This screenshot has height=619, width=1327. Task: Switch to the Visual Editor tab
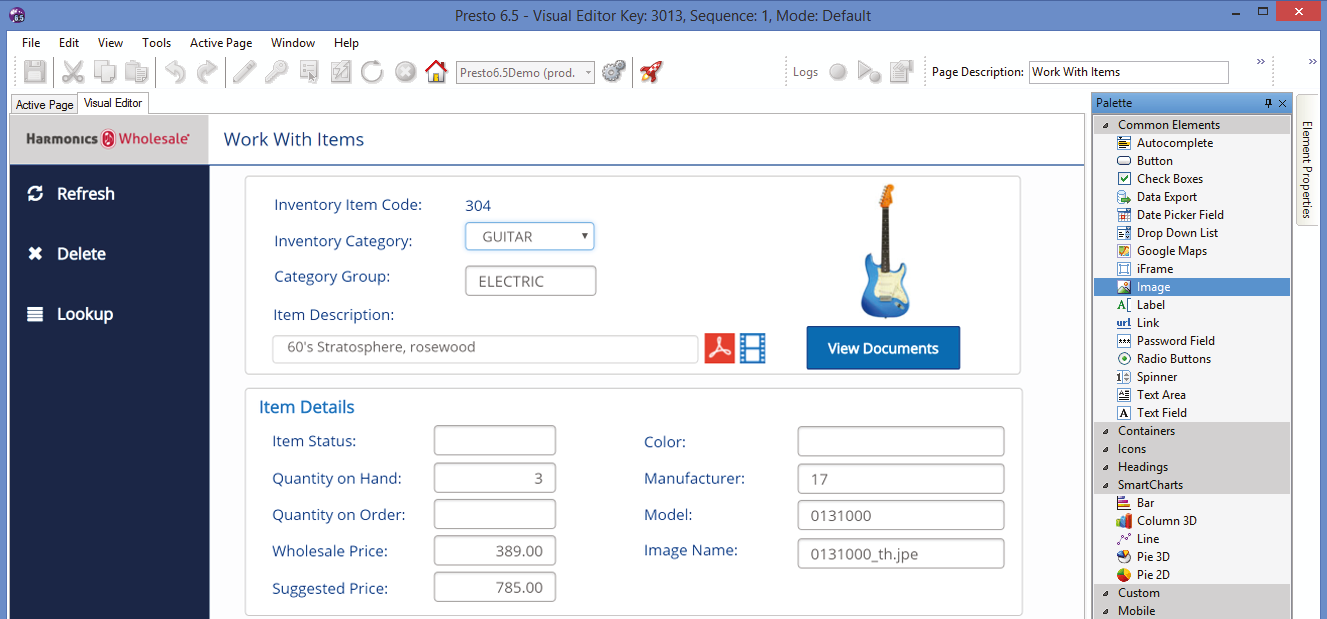(x=113, y=103)
